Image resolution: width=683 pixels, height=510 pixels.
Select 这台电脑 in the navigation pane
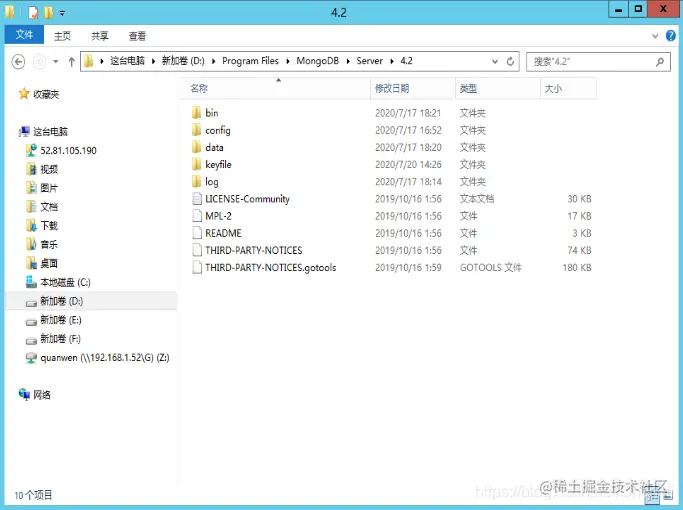point(51,132)
